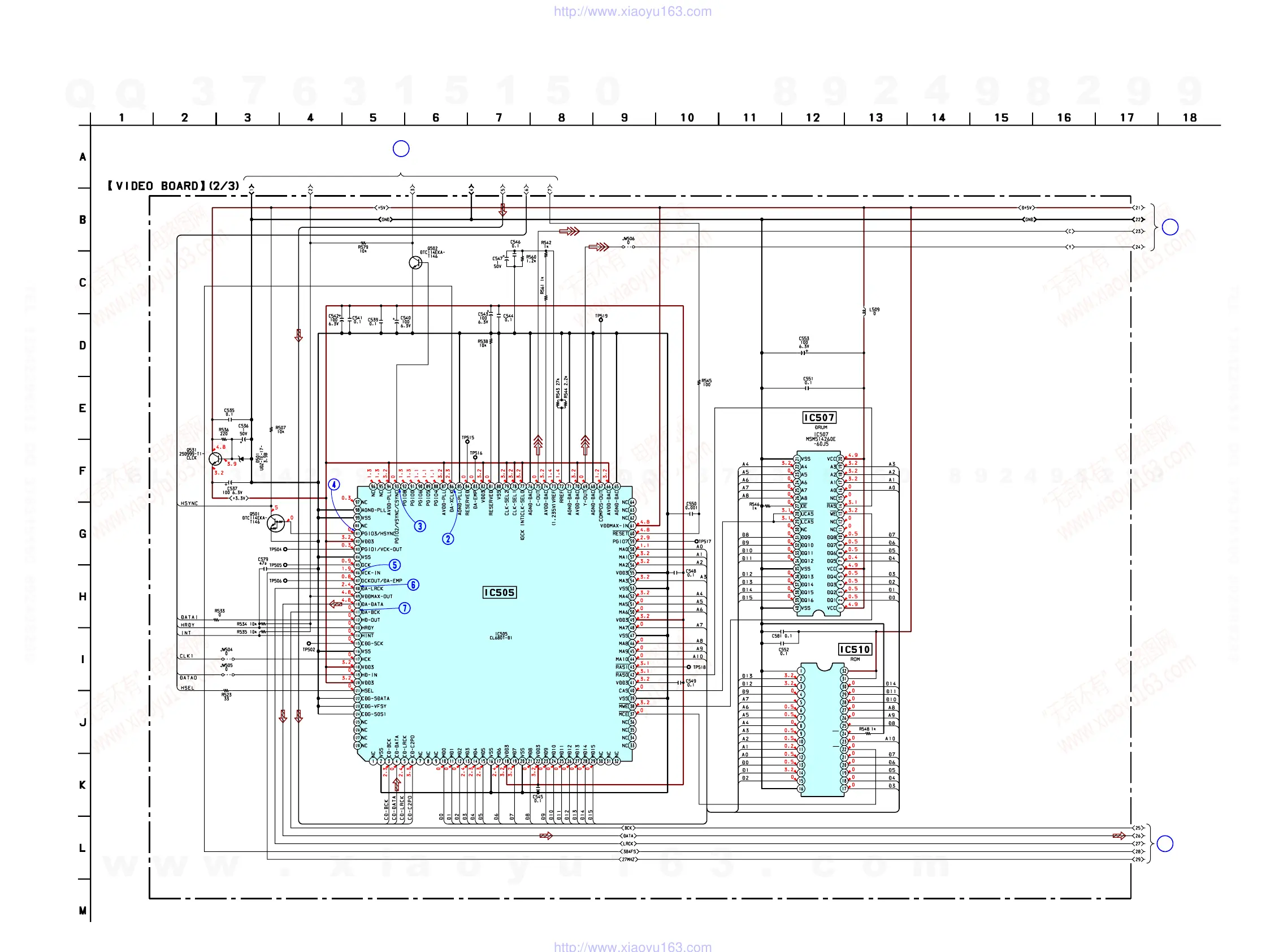The image size is (1266, 952).
Task: Click the Q501 transistor symbol
Action: click(276, 522)
